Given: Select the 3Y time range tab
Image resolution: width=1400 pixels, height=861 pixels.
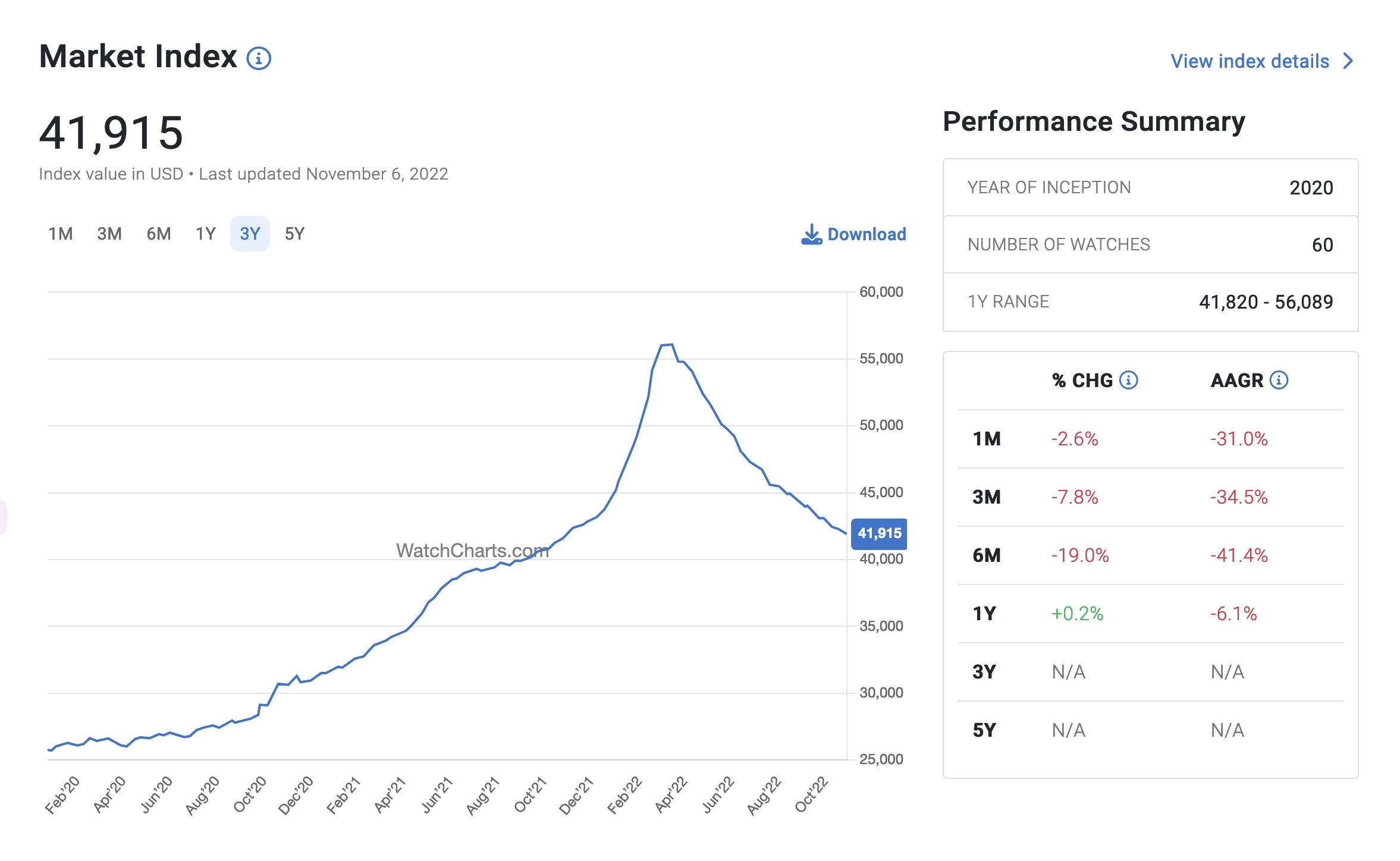Looking at the screenshot, I should coord(250,234).
